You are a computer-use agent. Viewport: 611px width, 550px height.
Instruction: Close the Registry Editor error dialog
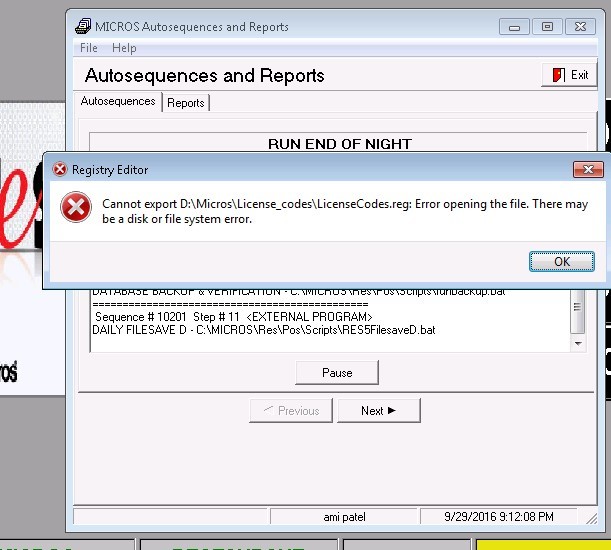(x=588, y=169)
